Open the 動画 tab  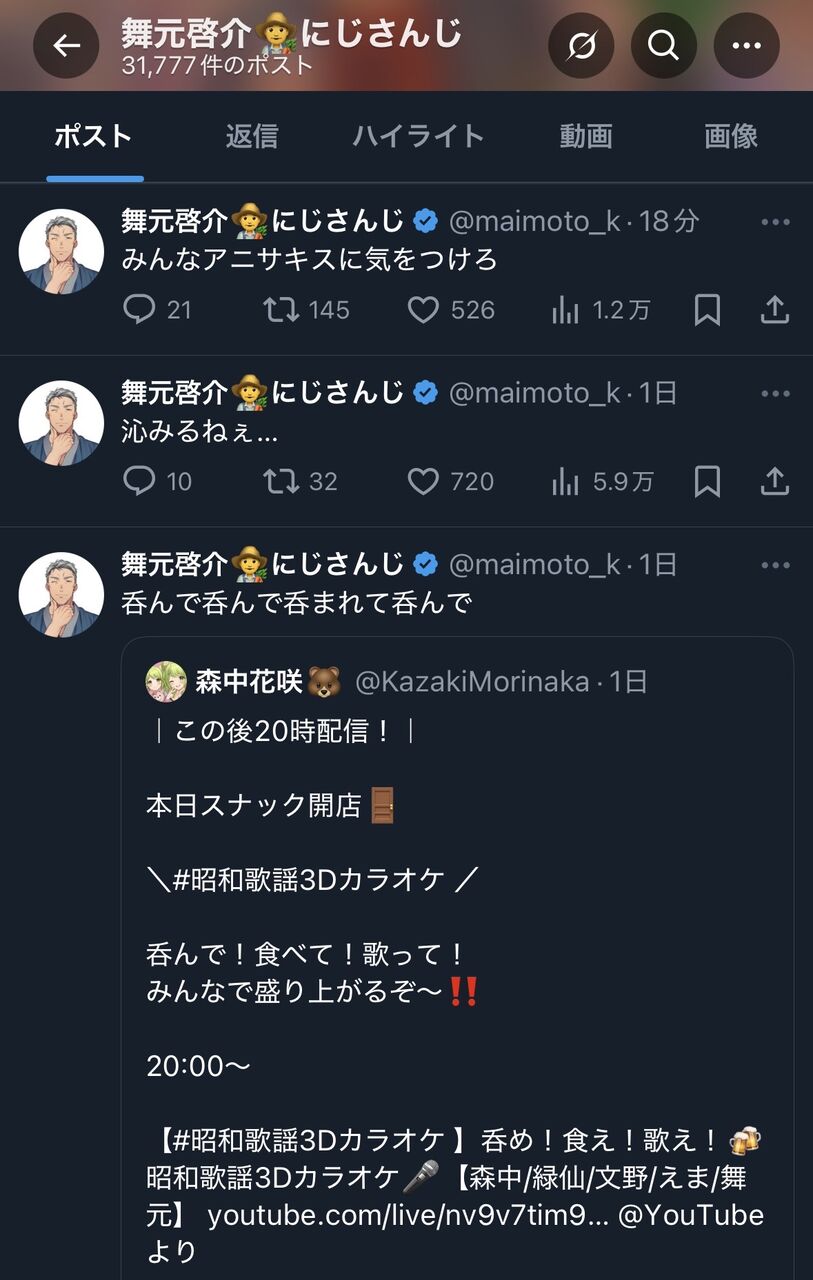(585, 136)
